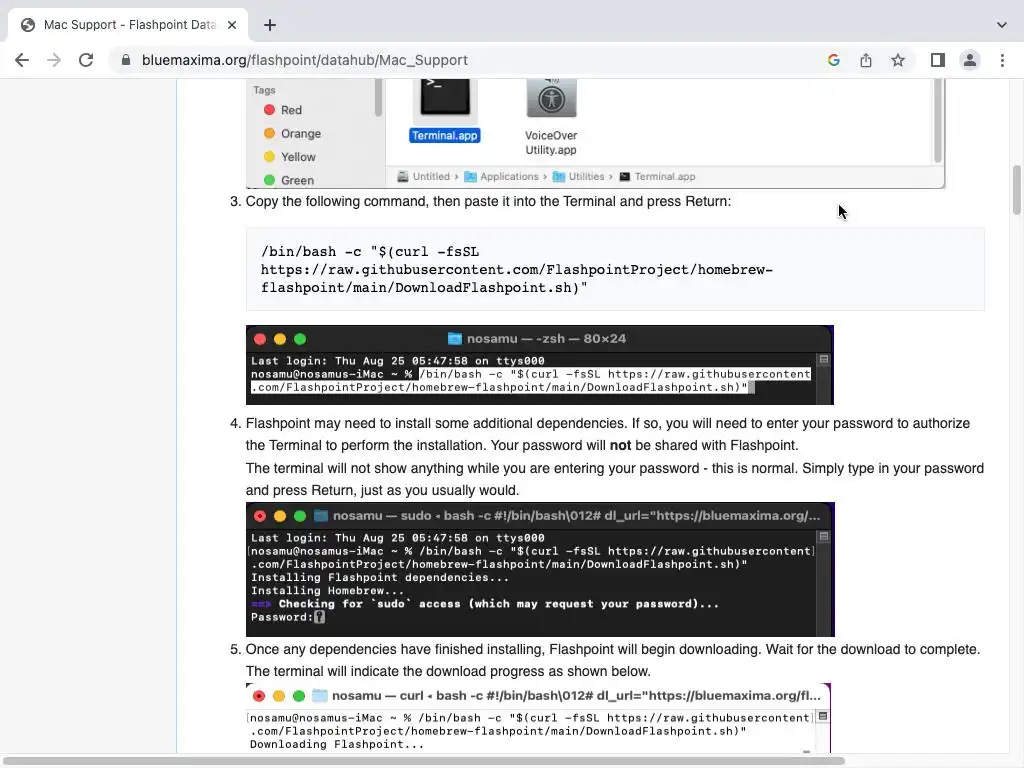Share this page using share icon
This screenshot has width=1024, height=768.
tap(865, 60)
